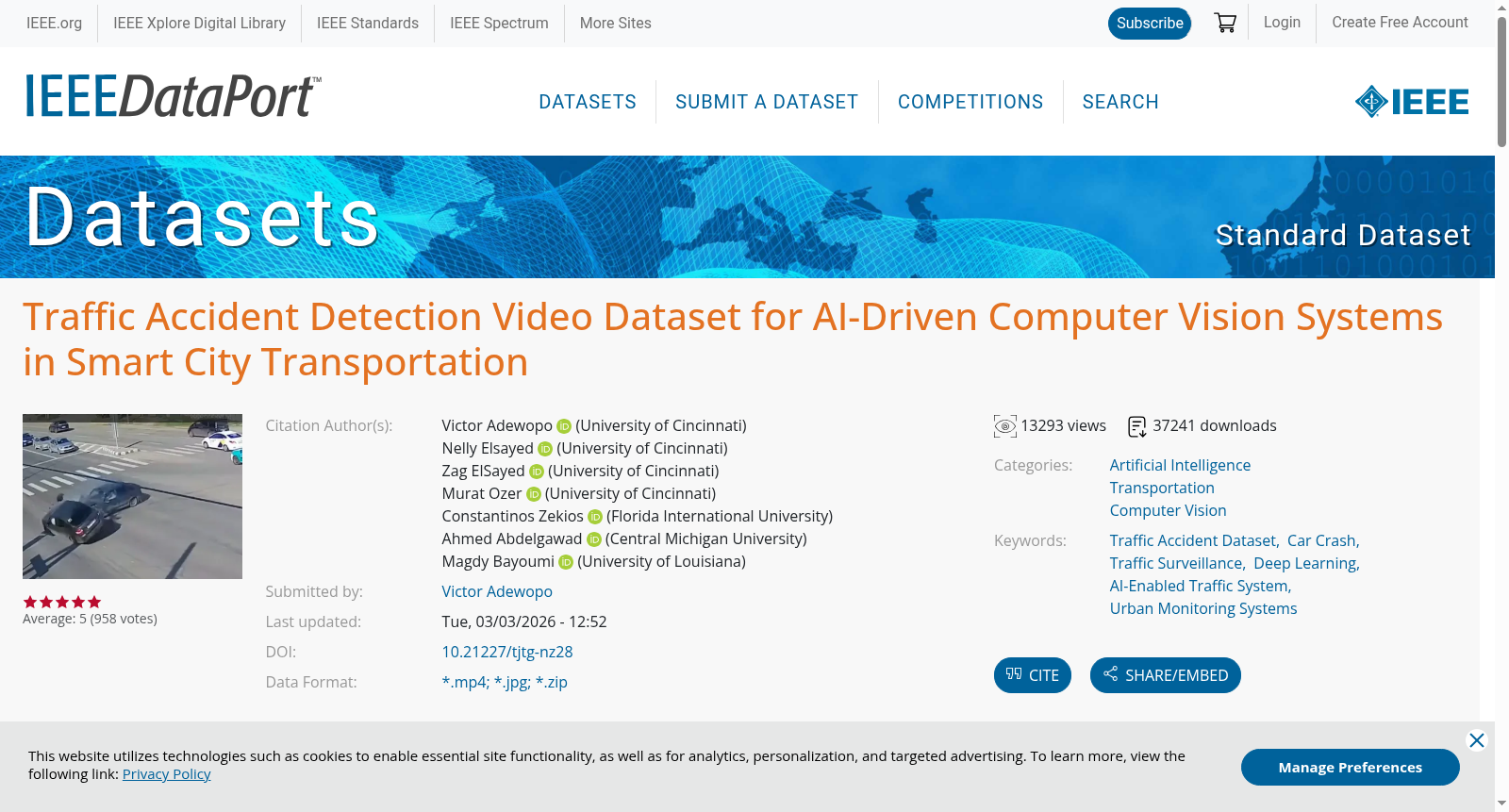The height and width of the screenshot is (812, 1509).
Task: Click Create Free Account
Action: [1400, 23]
